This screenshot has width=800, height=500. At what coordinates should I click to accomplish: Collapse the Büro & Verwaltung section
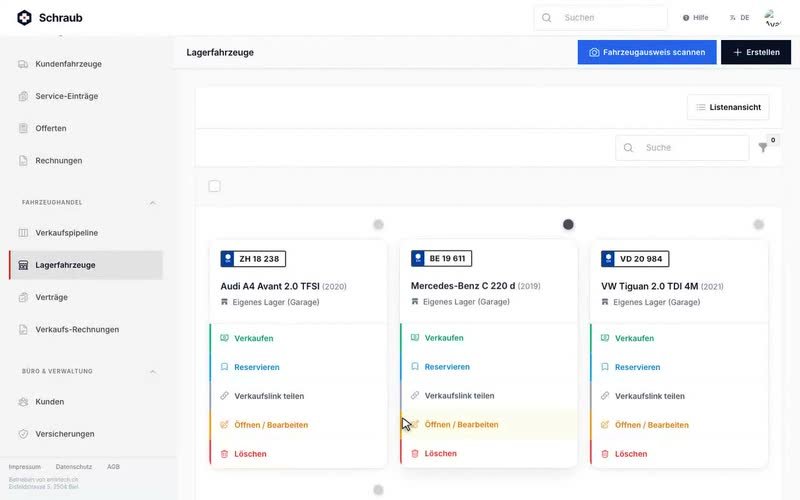pos(153,371)
